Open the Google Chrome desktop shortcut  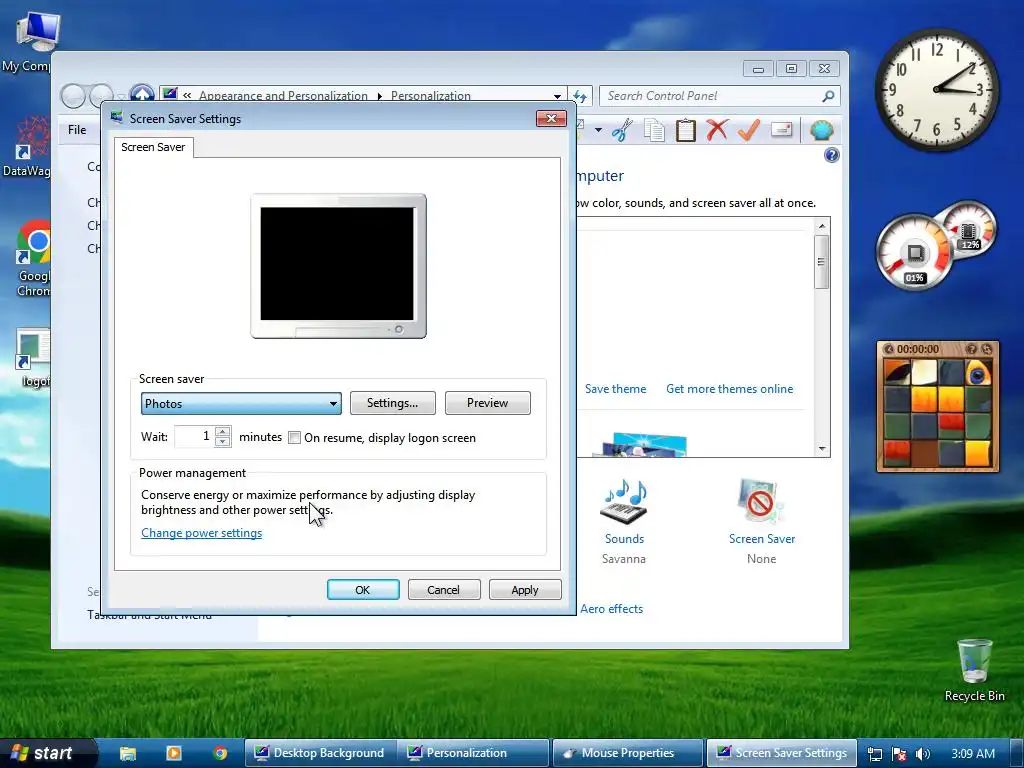tap(34, 259)
